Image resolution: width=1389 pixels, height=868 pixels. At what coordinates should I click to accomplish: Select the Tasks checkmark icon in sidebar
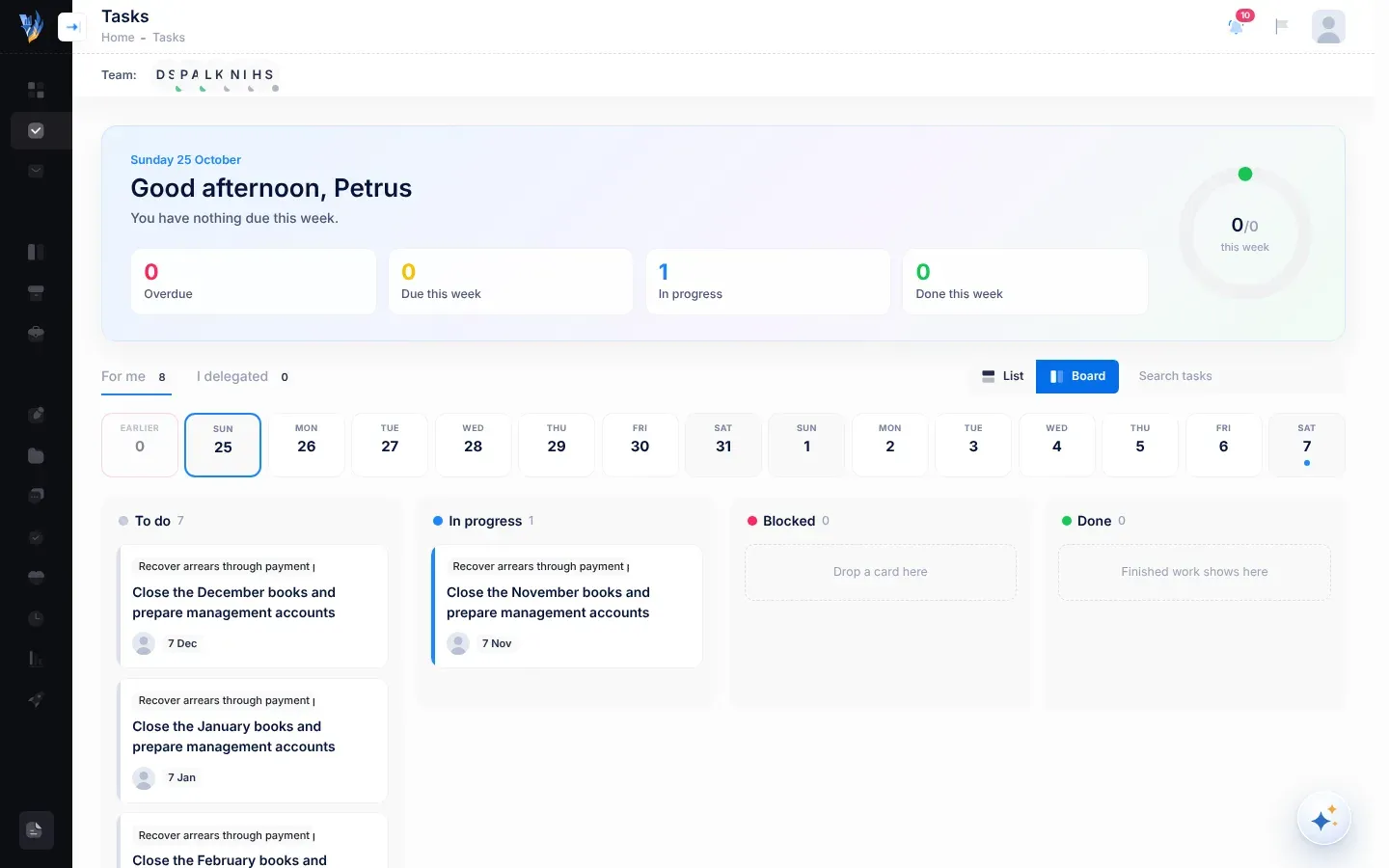coord(36,130)
